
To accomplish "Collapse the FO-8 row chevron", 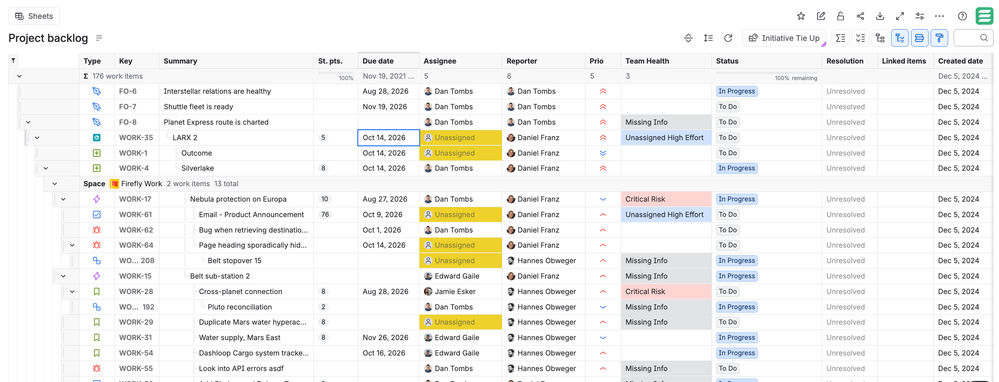I will (28, 122).
